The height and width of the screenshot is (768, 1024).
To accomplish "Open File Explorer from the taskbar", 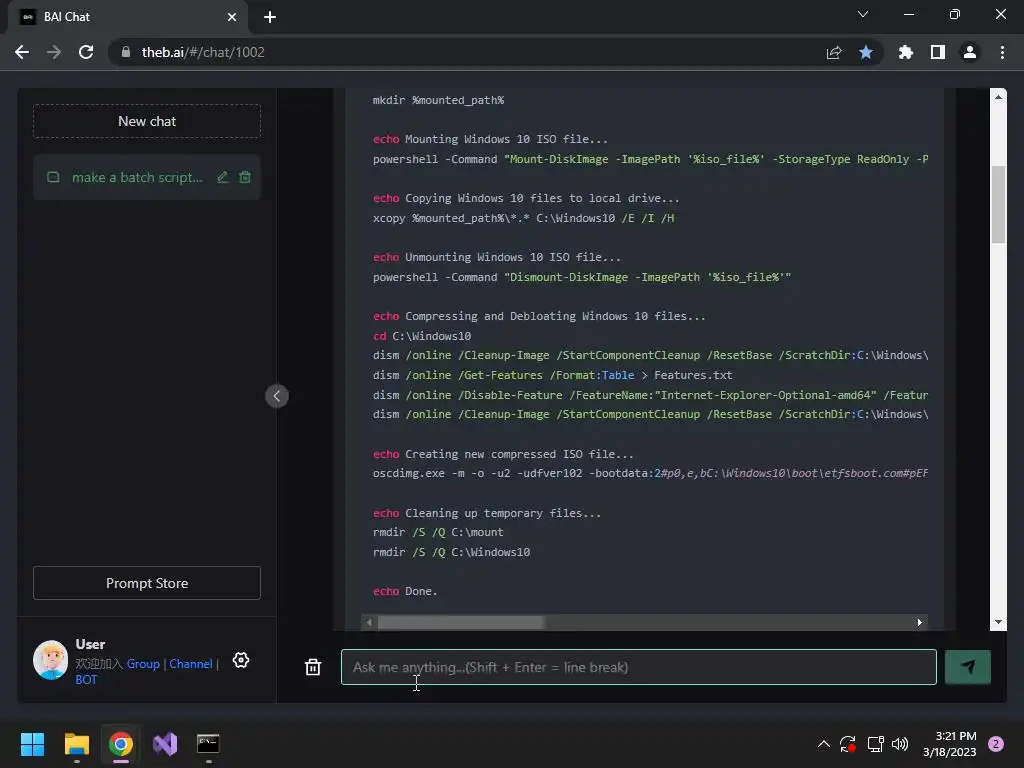I will click(x=76, y=744).
